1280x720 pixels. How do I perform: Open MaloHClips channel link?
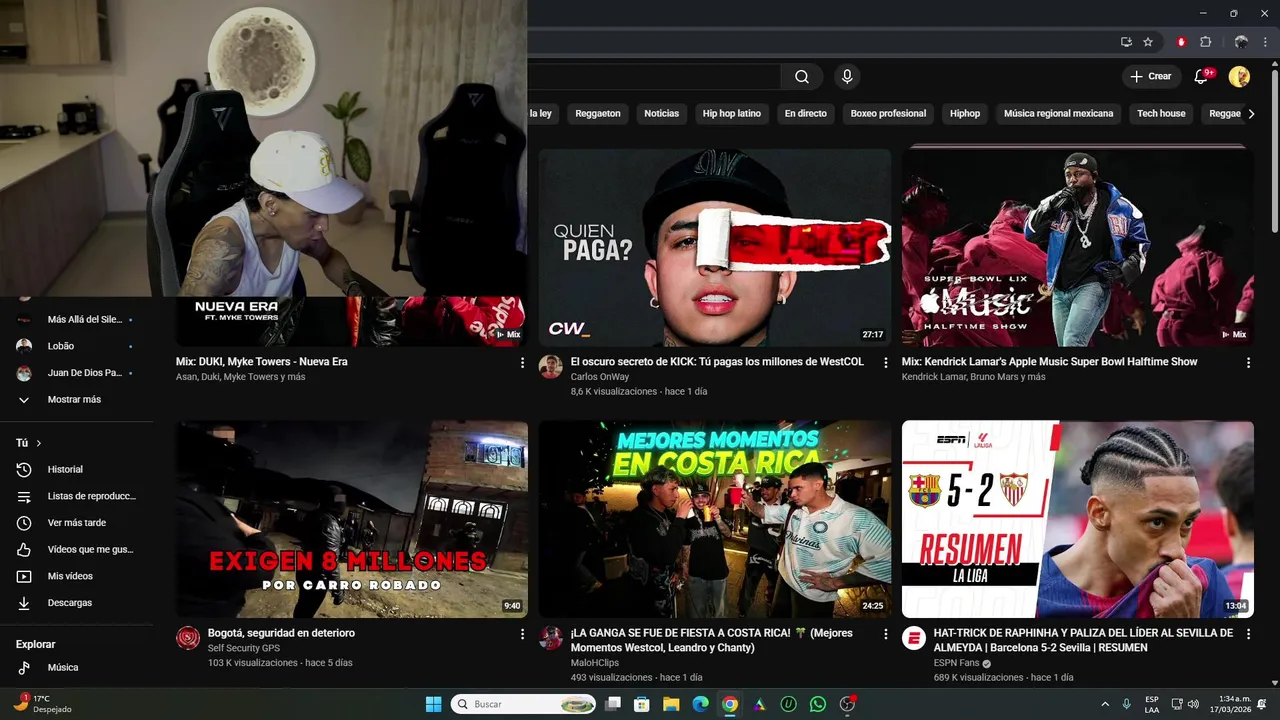coord(595,663)
